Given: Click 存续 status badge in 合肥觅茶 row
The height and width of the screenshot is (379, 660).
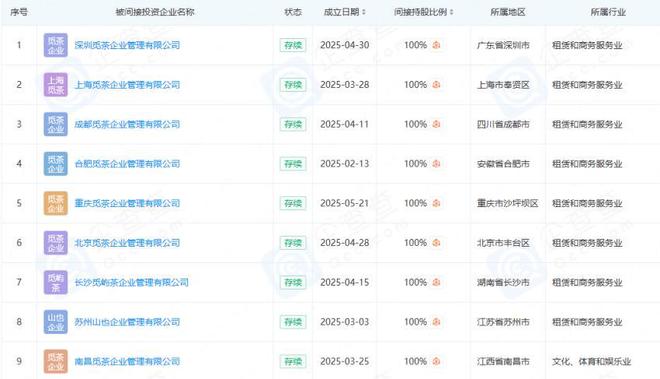Looking at the screenshot, I should [x=293, y=164].
